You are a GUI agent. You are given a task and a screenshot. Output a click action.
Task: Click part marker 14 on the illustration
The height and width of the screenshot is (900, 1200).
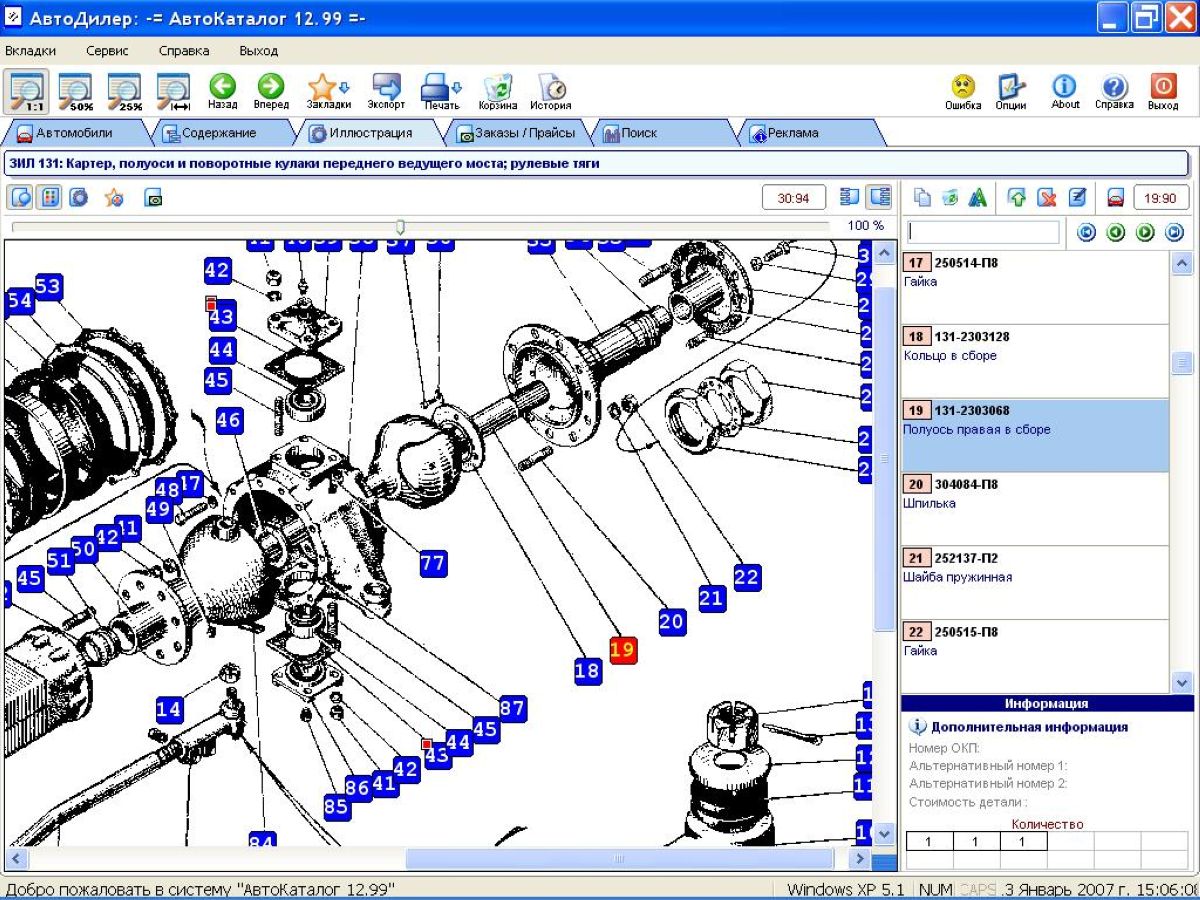pyautogui.click(x=169, y=710)
